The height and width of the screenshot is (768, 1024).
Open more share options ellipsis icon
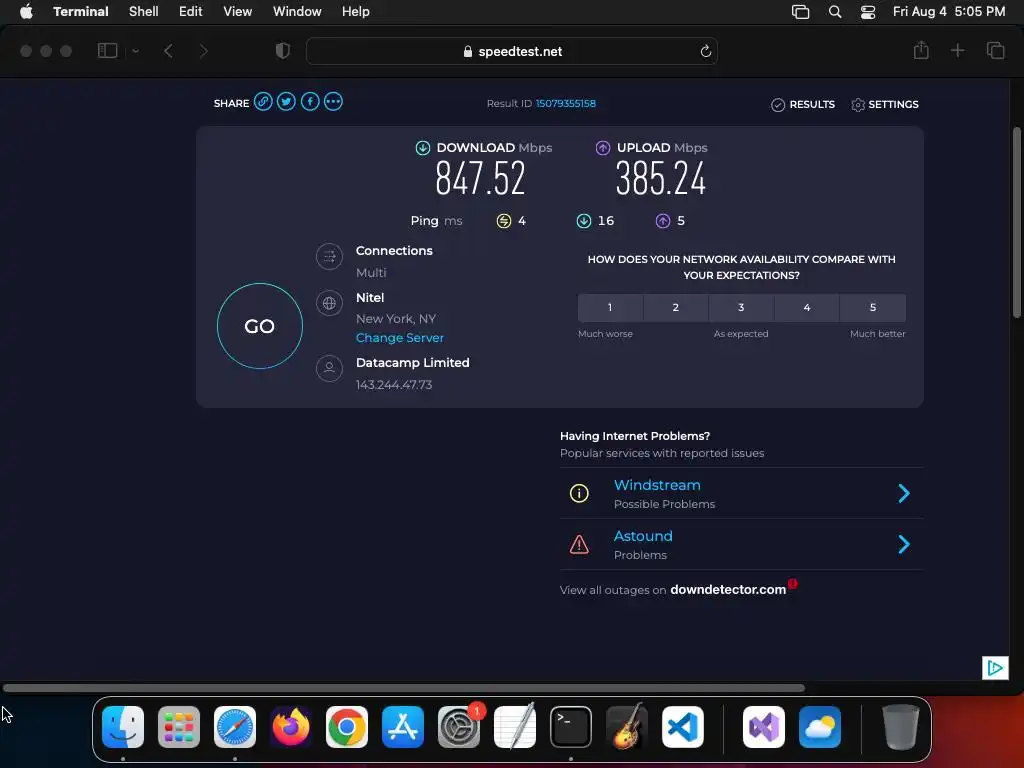click(333, 102)
